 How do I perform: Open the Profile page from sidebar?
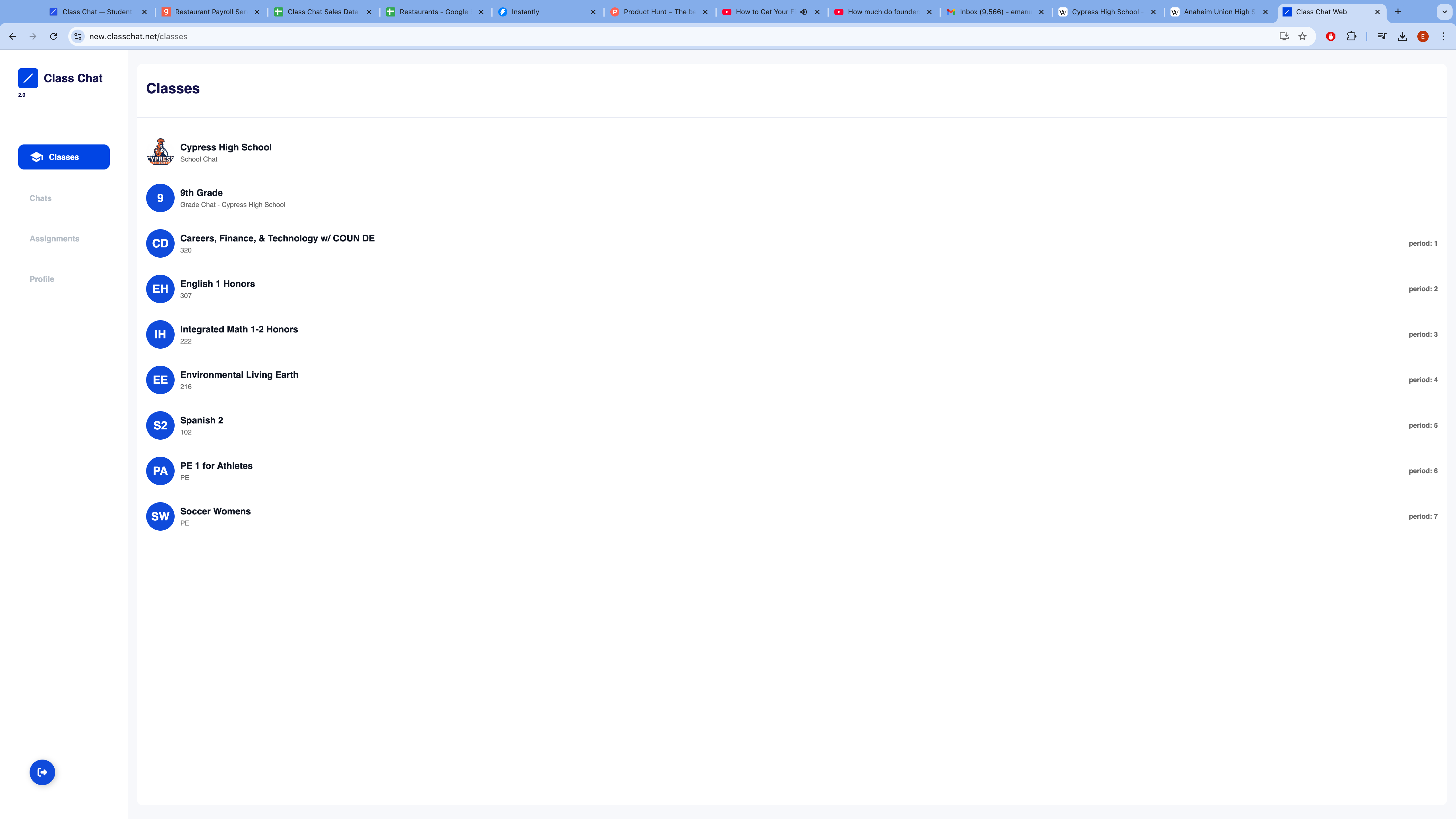tap(42, 279)
